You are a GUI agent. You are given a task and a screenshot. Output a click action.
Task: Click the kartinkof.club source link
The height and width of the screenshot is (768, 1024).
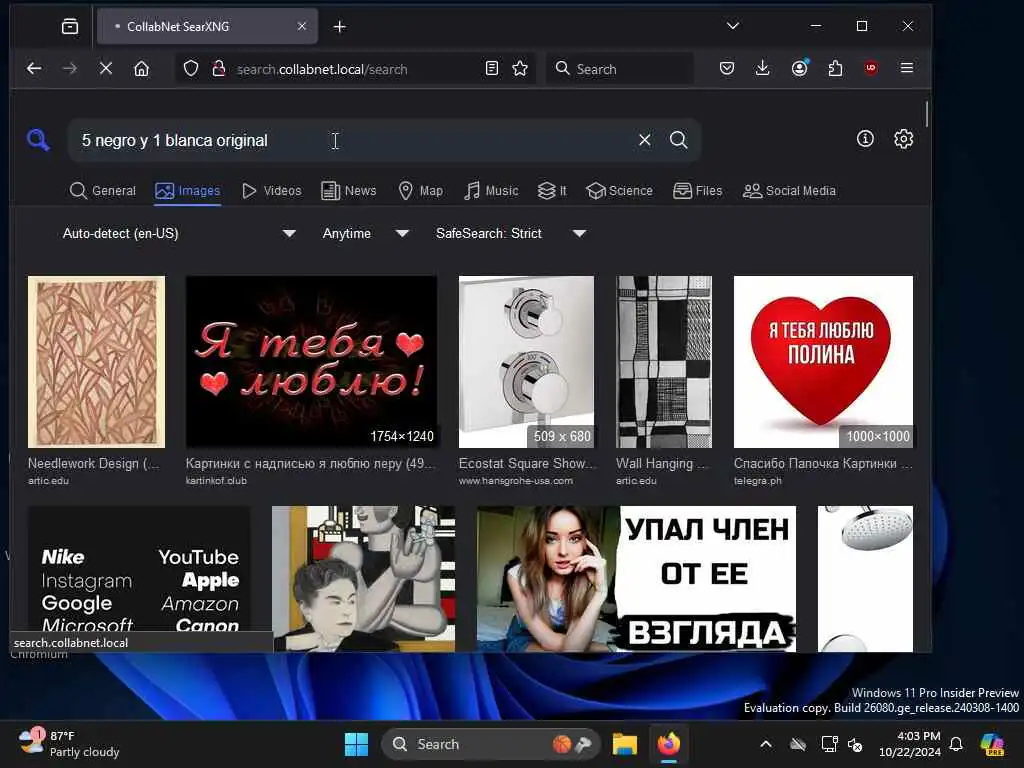pyautogui.click(x=216, y=481)
